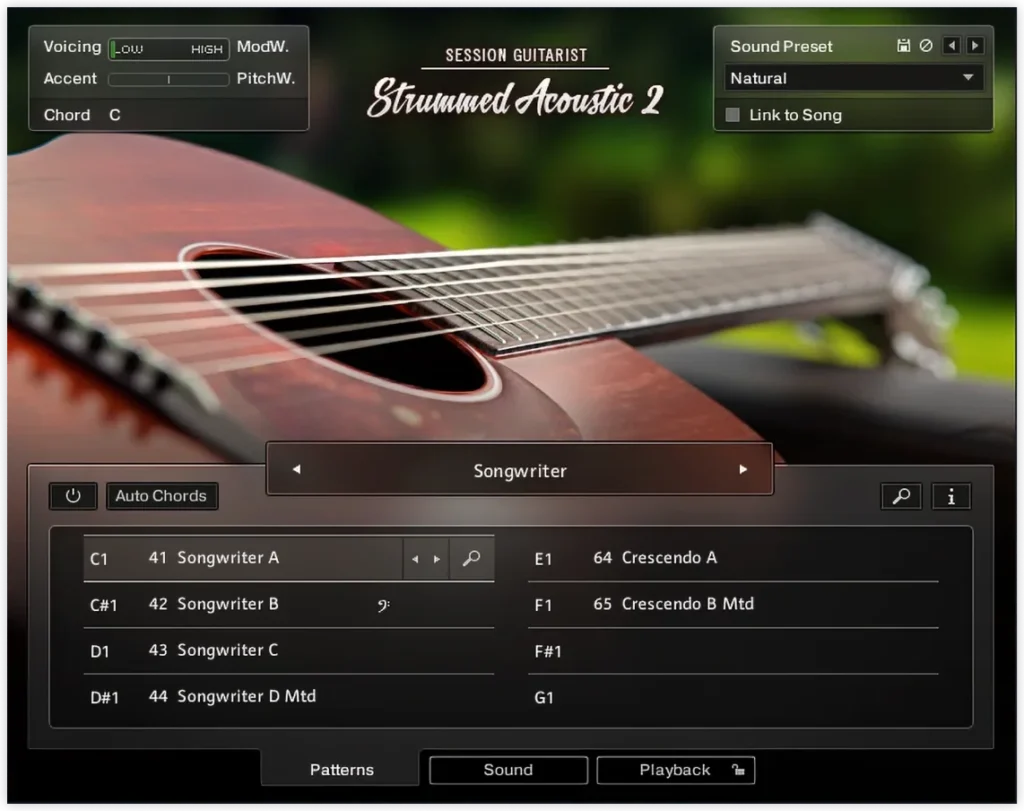Toggle the power button beside Auto Chords
This screenshot has height=811, width=1024.
[73, 496]
